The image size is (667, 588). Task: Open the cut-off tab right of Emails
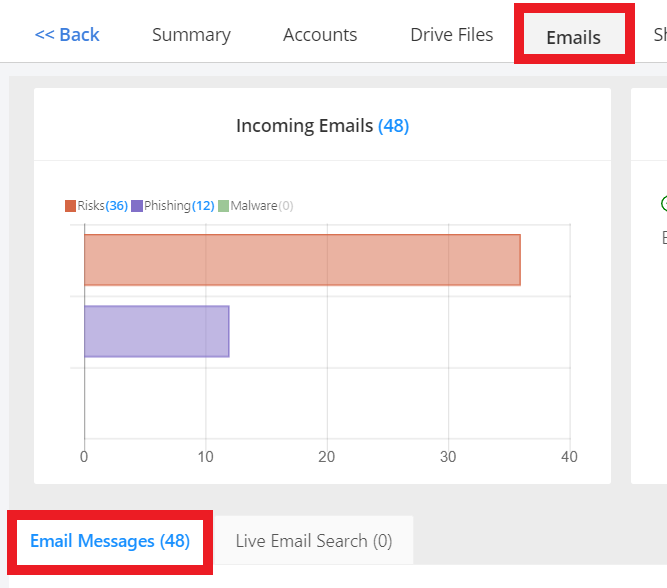(x=660, y=35)
